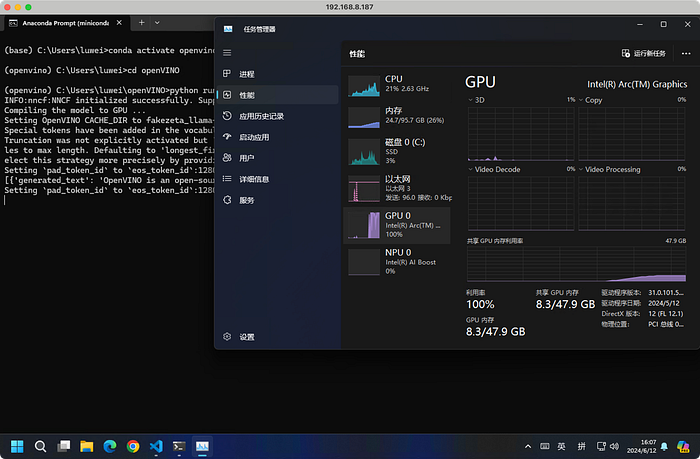700x459 pixels.
Task: Click the Intel(R) Arc(TM) Graphics title
Action: pyautogui.click(x=637, y=84)
